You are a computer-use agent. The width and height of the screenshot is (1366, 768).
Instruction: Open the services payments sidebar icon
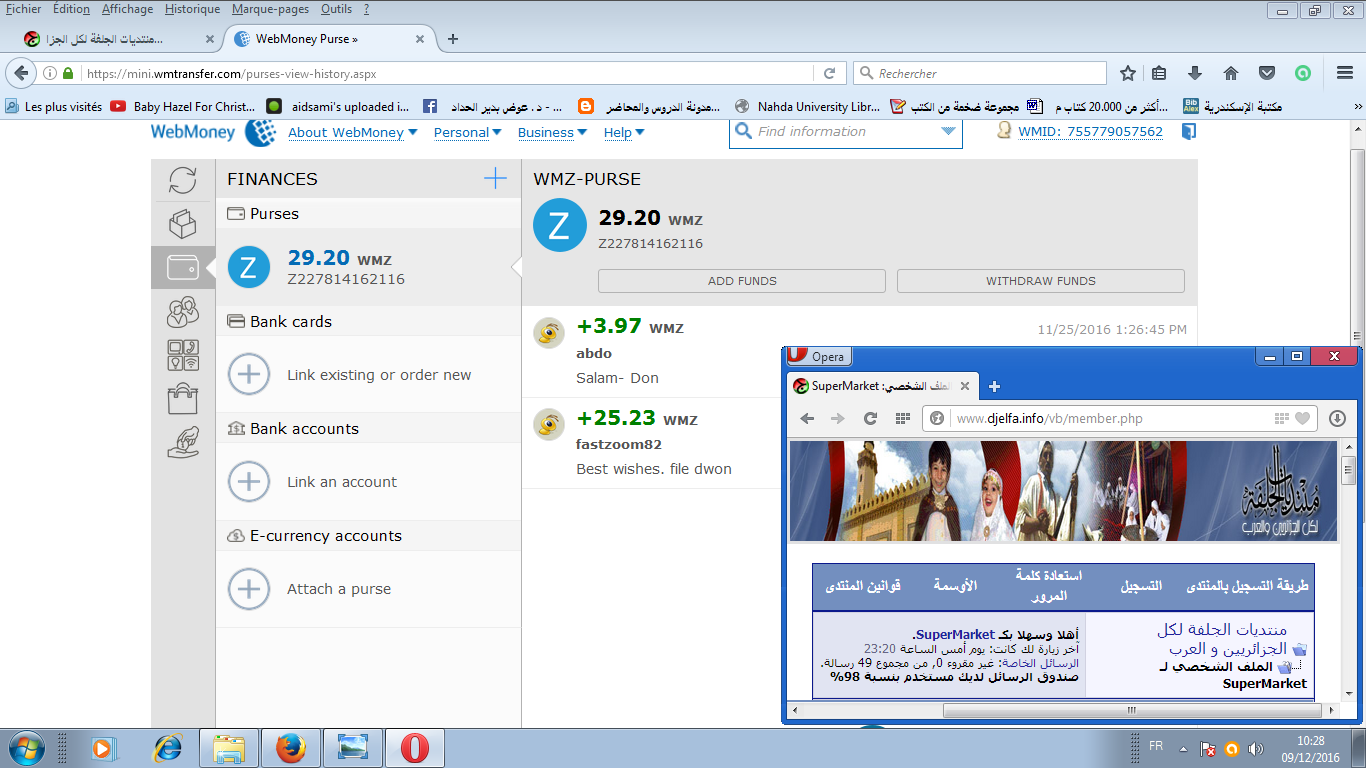coord(183,356)
